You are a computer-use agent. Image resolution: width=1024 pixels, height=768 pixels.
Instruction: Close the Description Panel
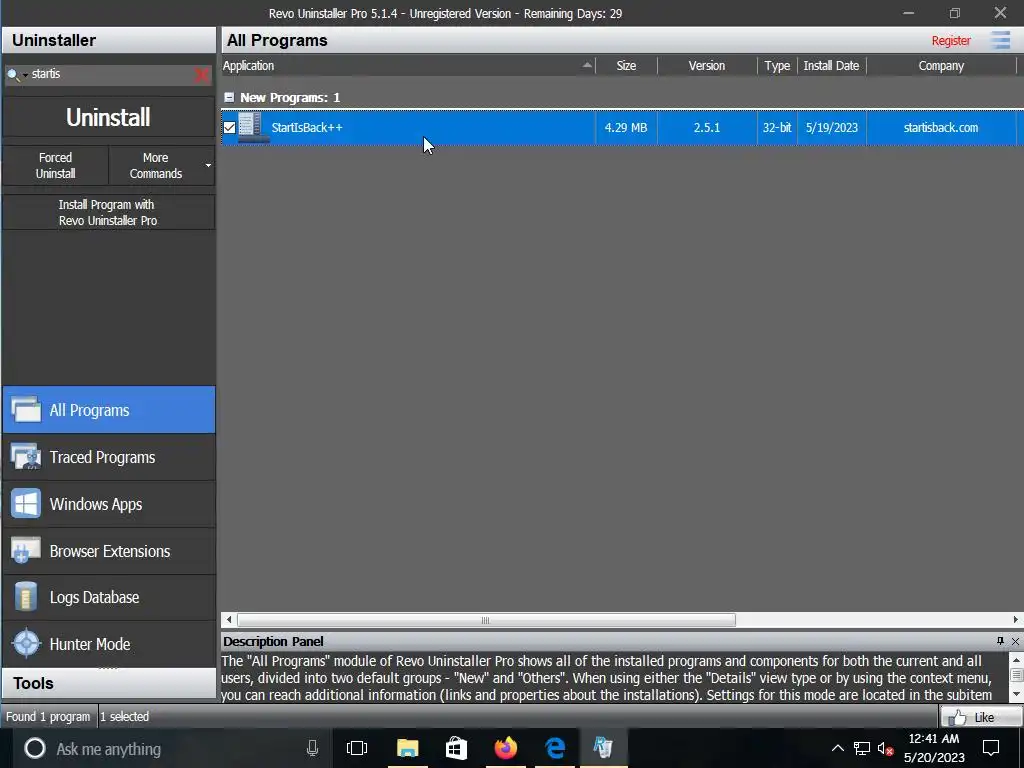point(1016,641)
